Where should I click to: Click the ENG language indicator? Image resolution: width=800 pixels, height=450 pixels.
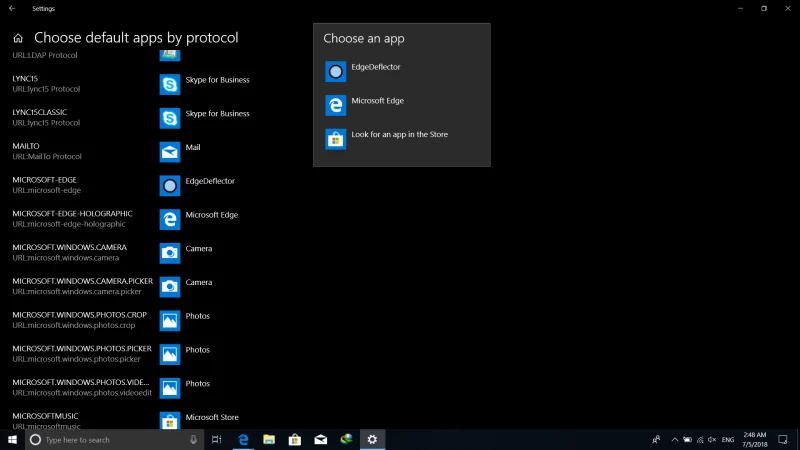pos(728,439)
